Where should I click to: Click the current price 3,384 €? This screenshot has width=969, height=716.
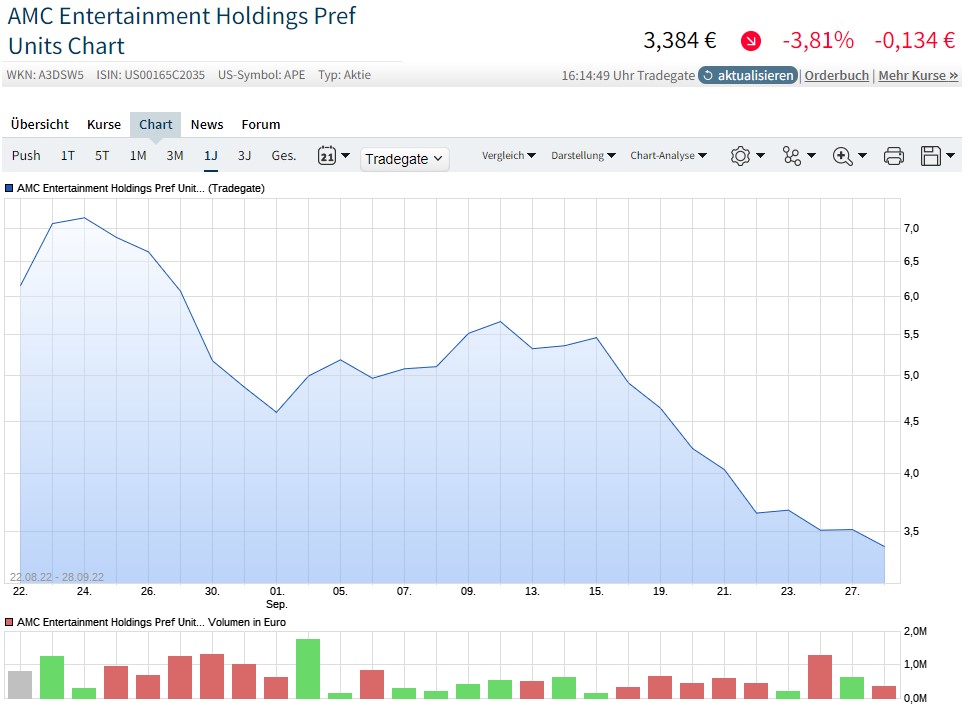(680, 41)
